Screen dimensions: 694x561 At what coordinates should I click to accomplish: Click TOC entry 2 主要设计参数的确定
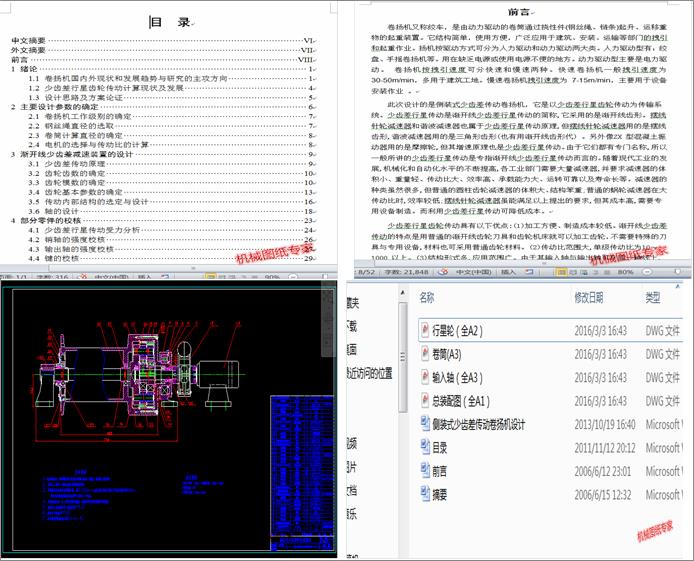55,107
